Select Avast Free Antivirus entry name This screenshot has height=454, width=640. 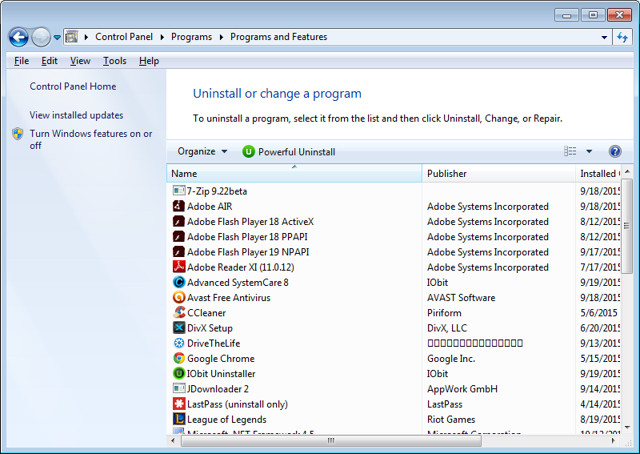coord(229,298)
